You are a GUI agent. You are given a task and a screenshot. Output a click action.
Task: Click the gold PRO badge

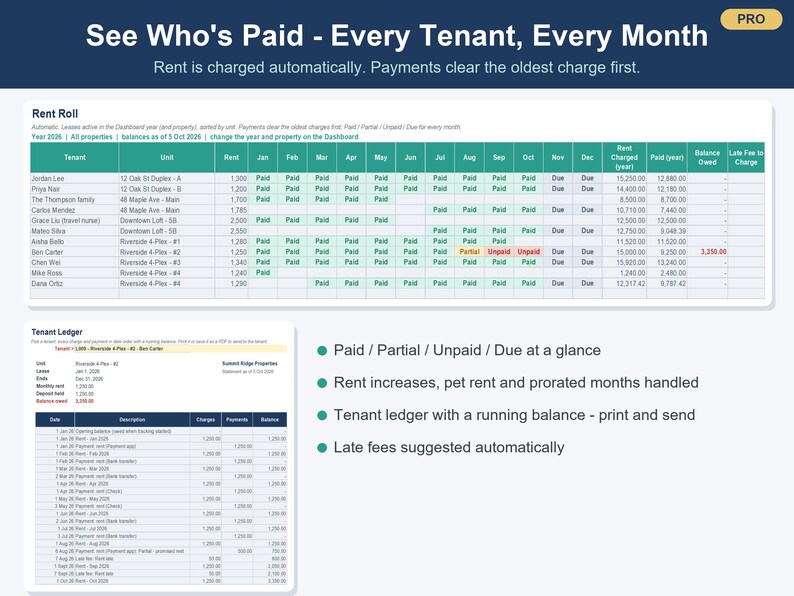pos(750,19)
